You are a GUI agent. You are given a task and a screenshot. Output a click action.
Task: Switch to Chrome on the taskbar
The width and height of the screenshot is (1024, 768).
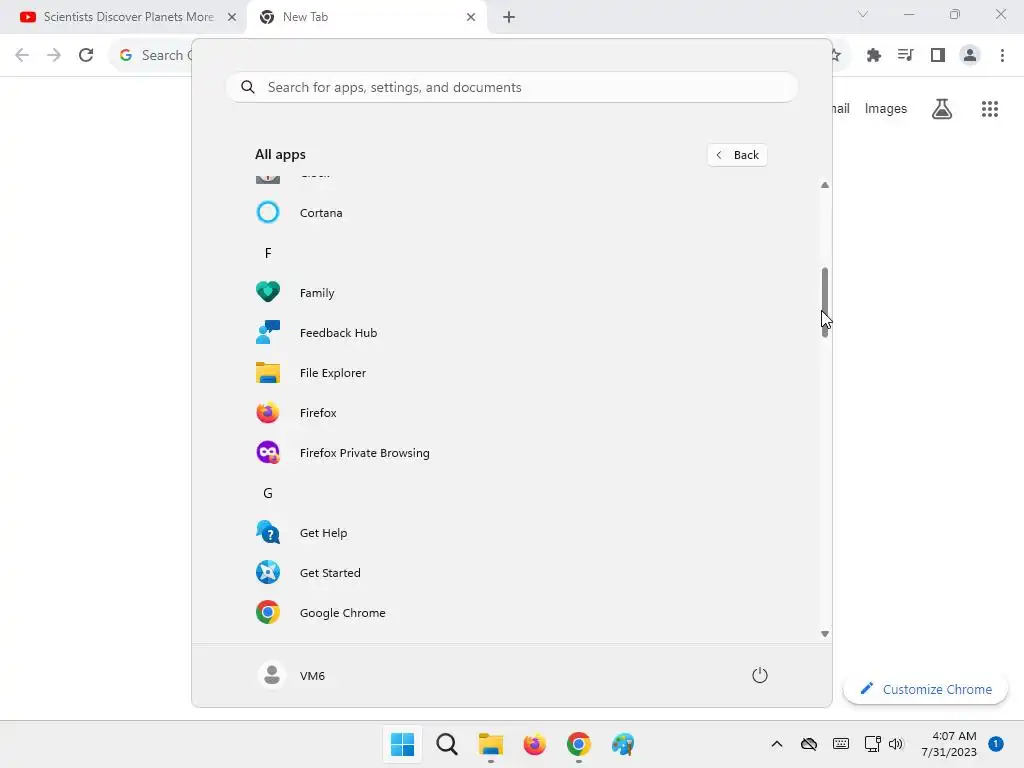(x=579, y=744)
